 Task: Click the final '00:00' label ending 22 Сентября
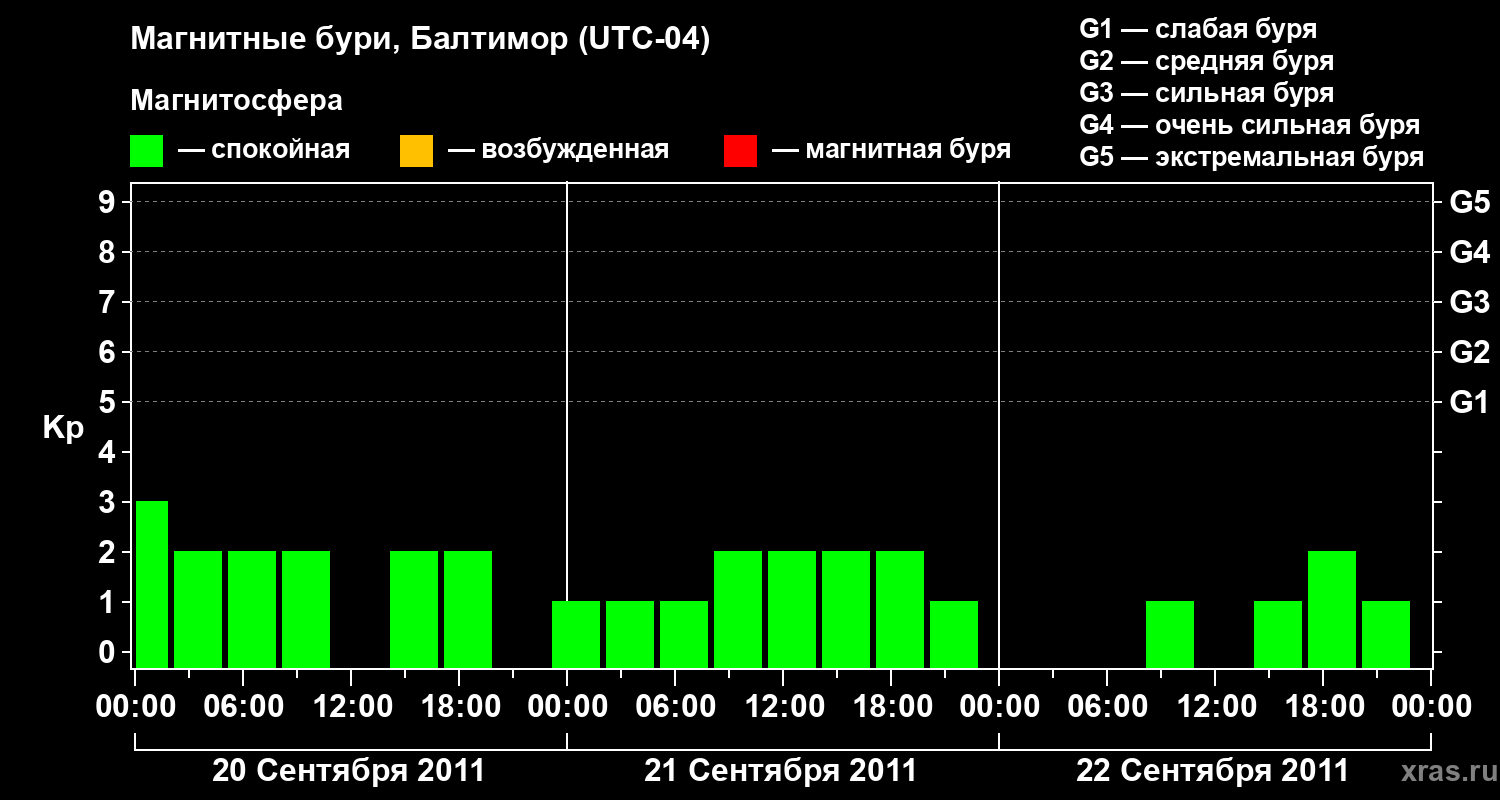coord(1431,706)
